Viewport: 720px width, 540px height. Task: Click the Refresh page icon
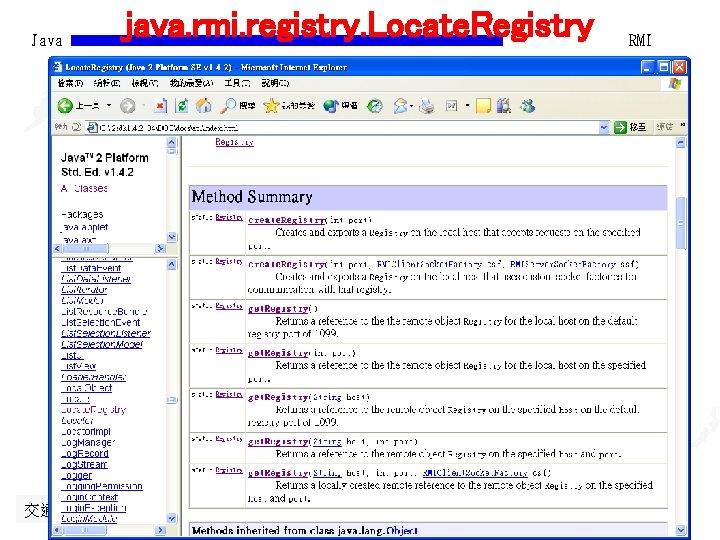[x=182, y=106]
